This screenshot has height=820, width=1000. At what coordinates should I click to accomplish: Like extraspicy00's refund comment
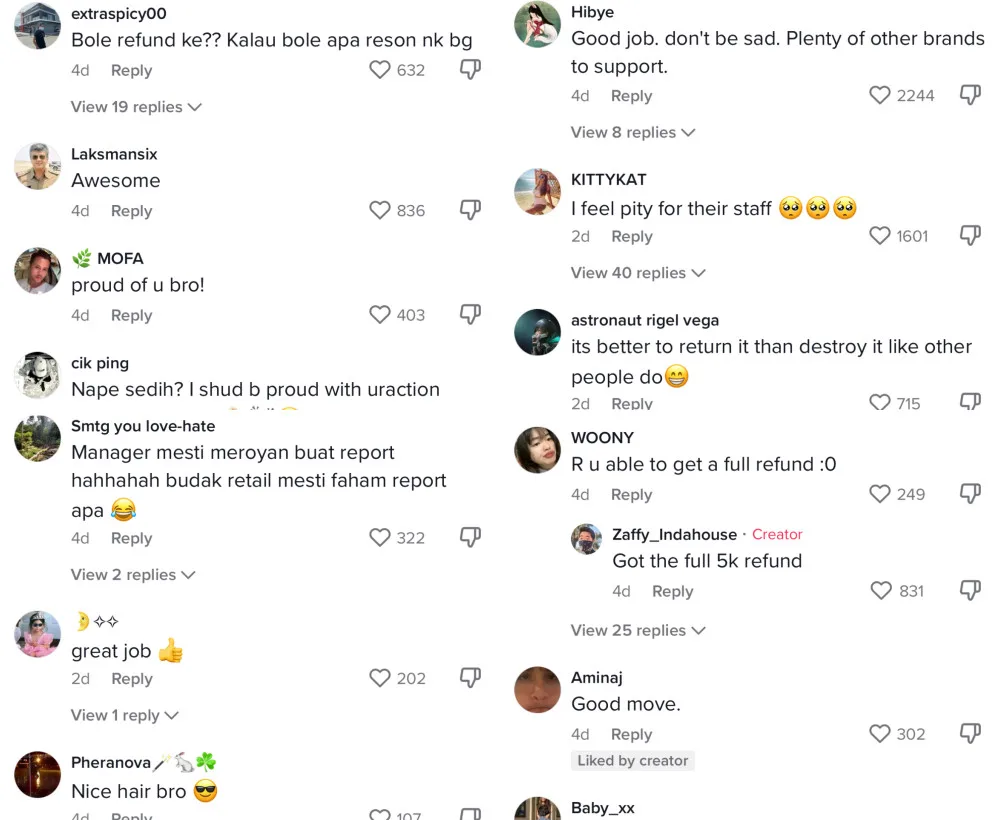(380, 70)
